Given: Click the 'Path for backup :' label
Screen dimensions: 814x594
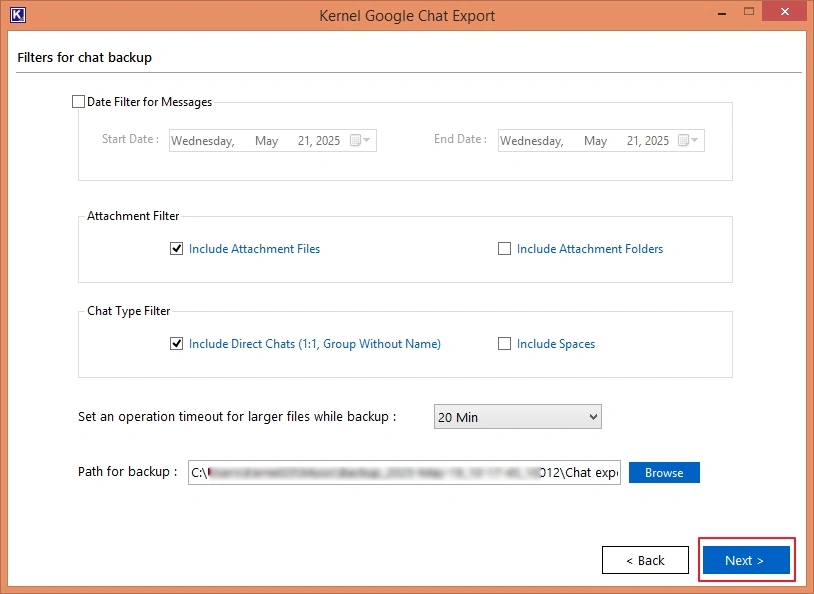Looking at the screenshot, I should 128,471.
